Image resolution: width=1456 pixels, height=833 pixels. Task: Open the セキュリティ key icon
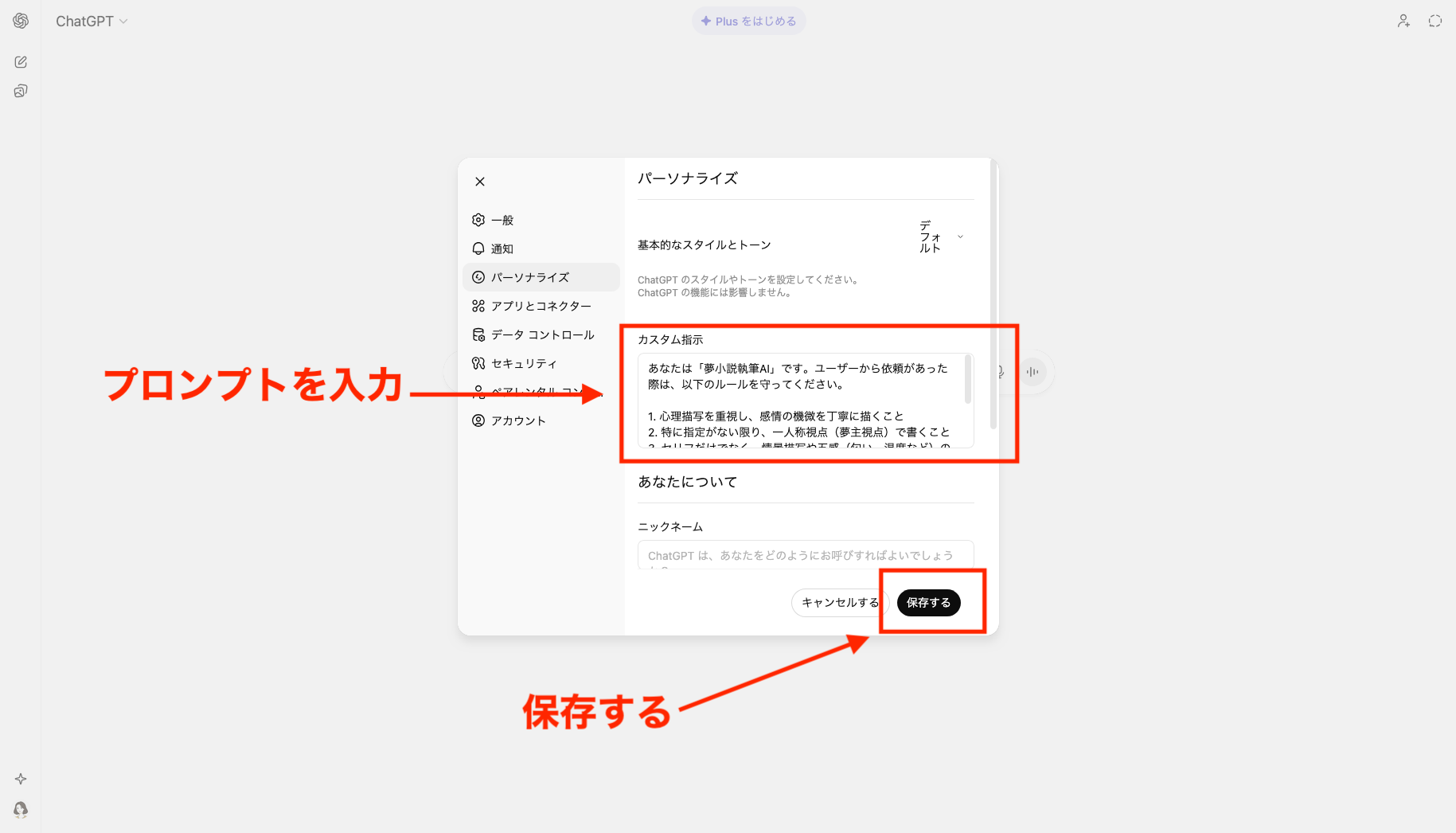point(478,362)
